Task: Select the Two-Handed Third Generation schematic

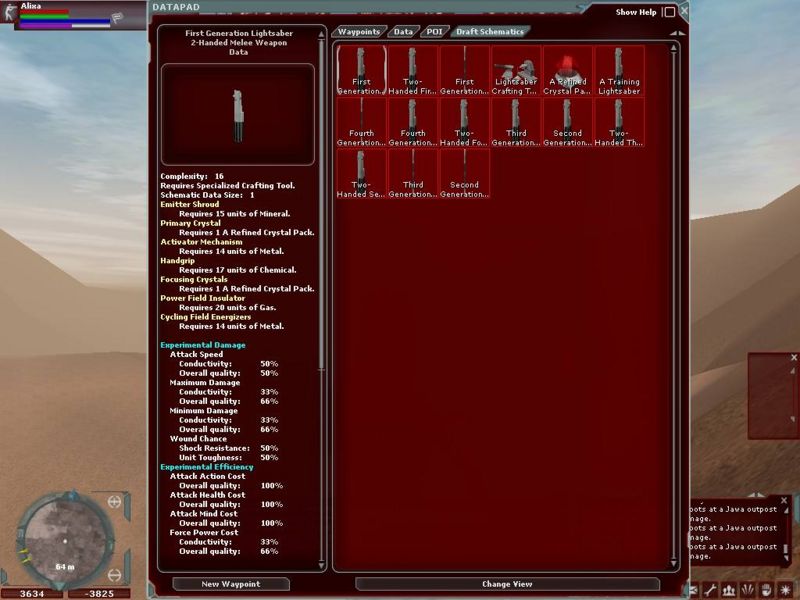Action: [619, 122]
